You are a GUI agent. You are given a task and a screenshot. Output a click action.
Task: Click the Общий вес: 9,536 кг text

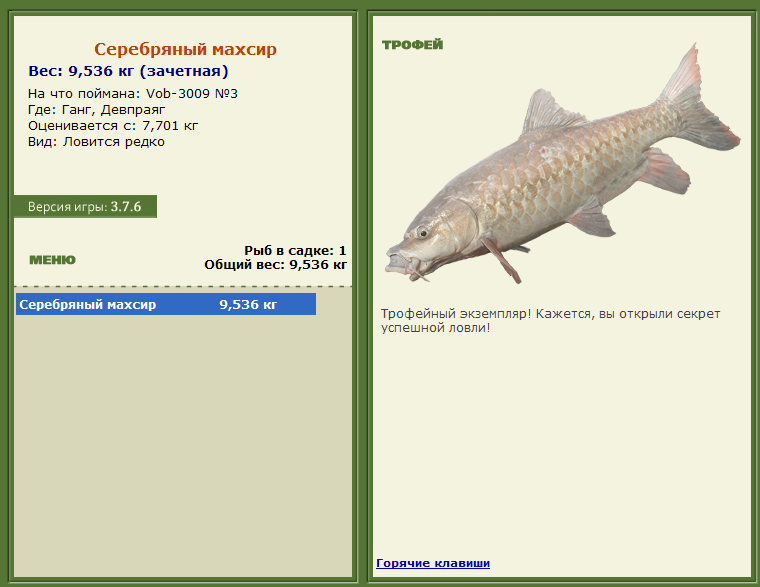click(275, 265)
